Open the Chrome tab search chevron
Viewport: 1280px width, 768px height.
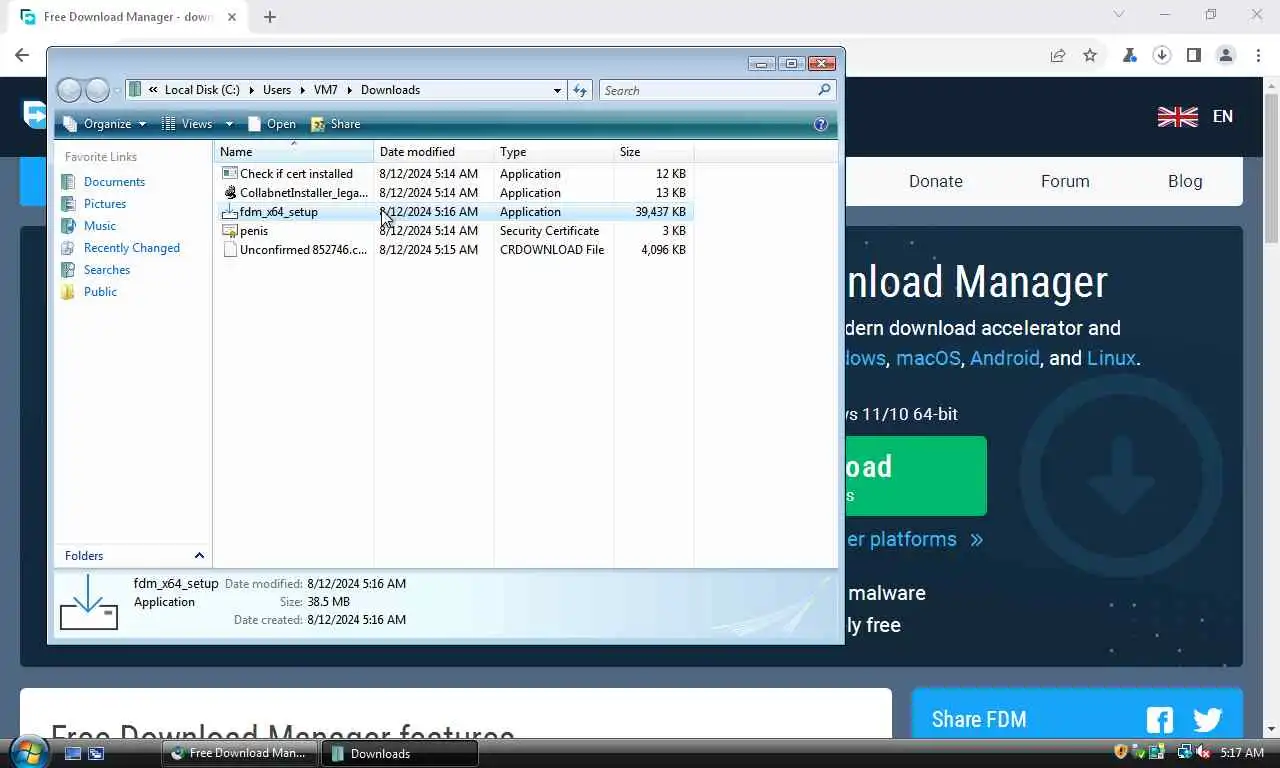tap(1119, 15)
